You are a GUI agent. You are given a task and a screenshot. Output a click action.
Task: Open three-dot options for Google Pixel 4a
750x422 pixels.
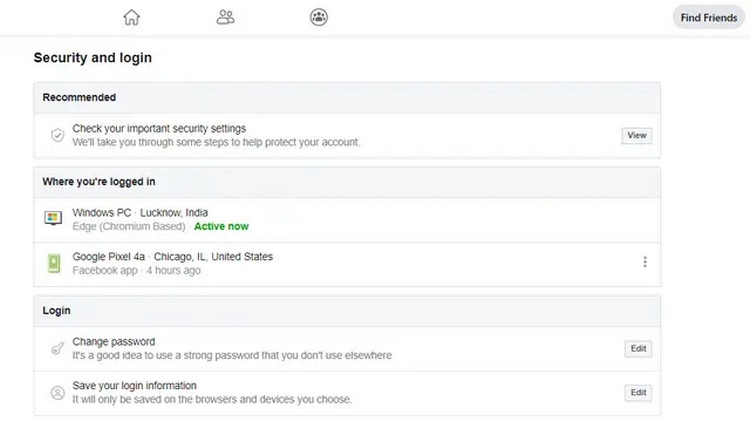[645, 262]
